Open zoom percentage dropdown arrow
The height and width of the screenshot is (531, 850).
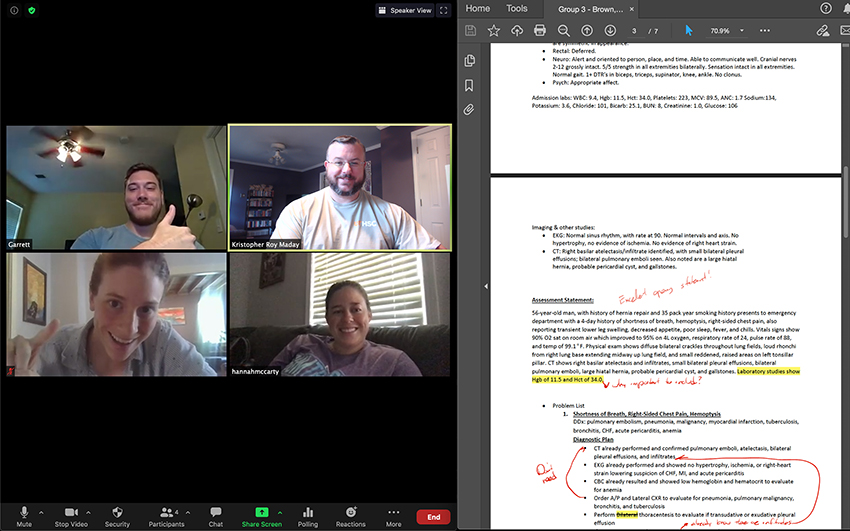pos(742,31)
